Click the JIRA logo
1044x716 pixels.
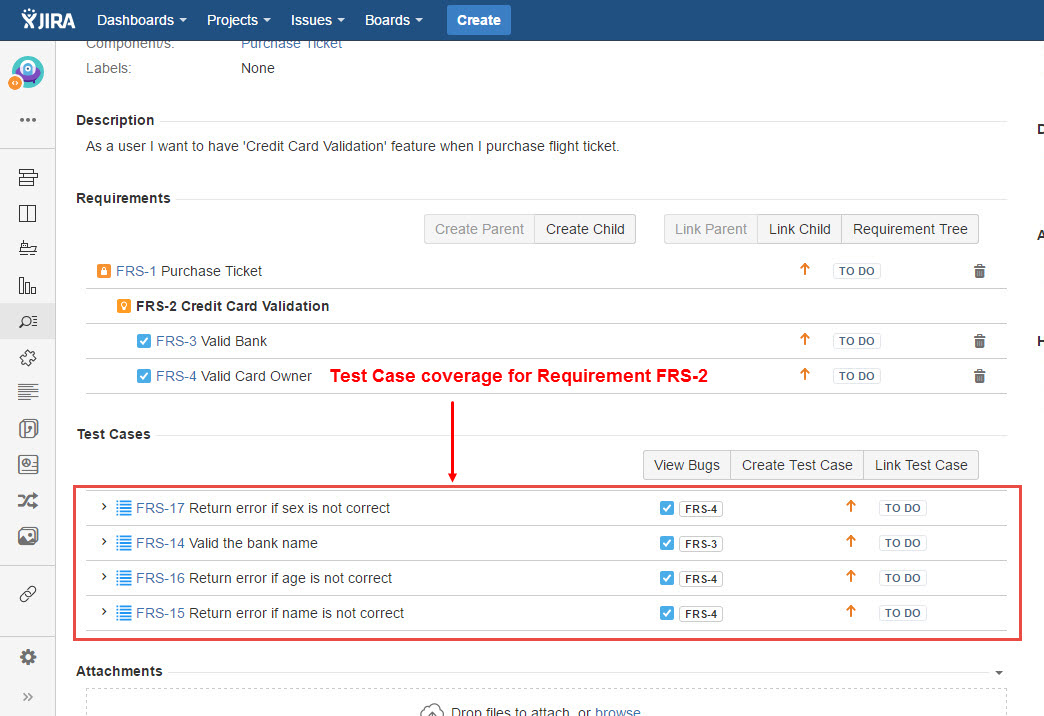(48, 20)
